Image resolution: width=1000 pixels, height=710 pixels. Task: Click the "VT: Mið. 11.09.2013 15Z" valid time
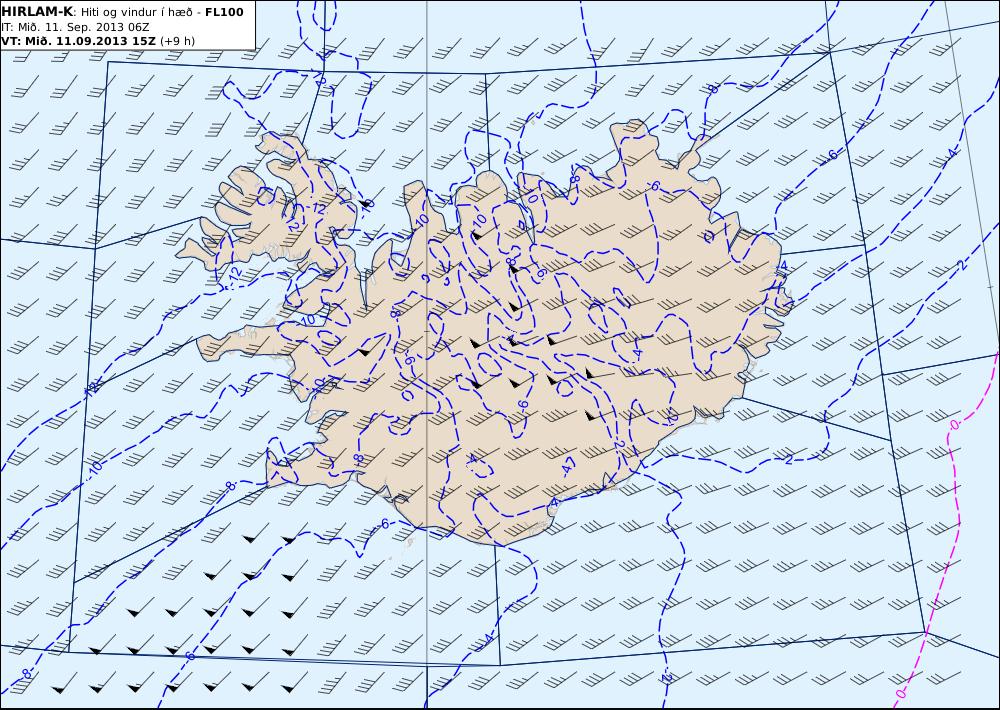pyautogui.click(x=78, y=41)
